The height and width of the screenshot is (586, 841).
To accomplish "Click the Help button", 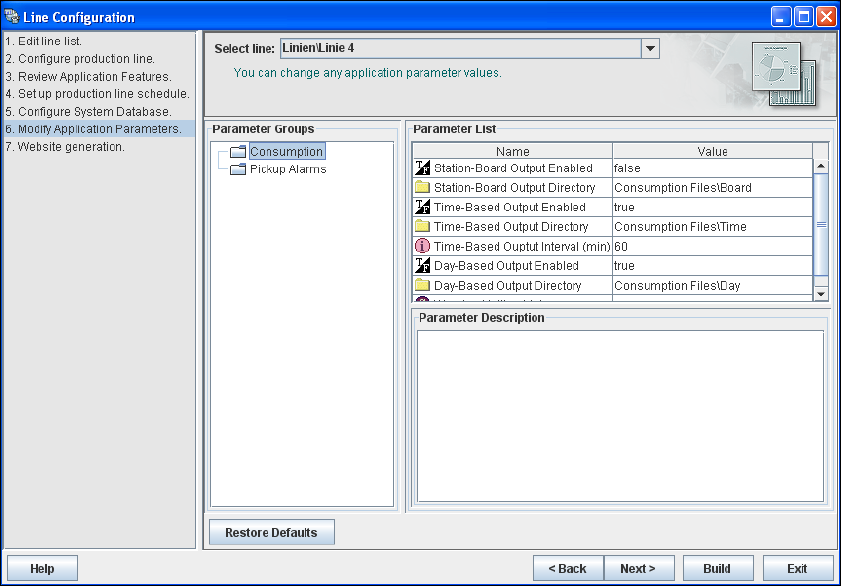I will [x=42, y=568].
